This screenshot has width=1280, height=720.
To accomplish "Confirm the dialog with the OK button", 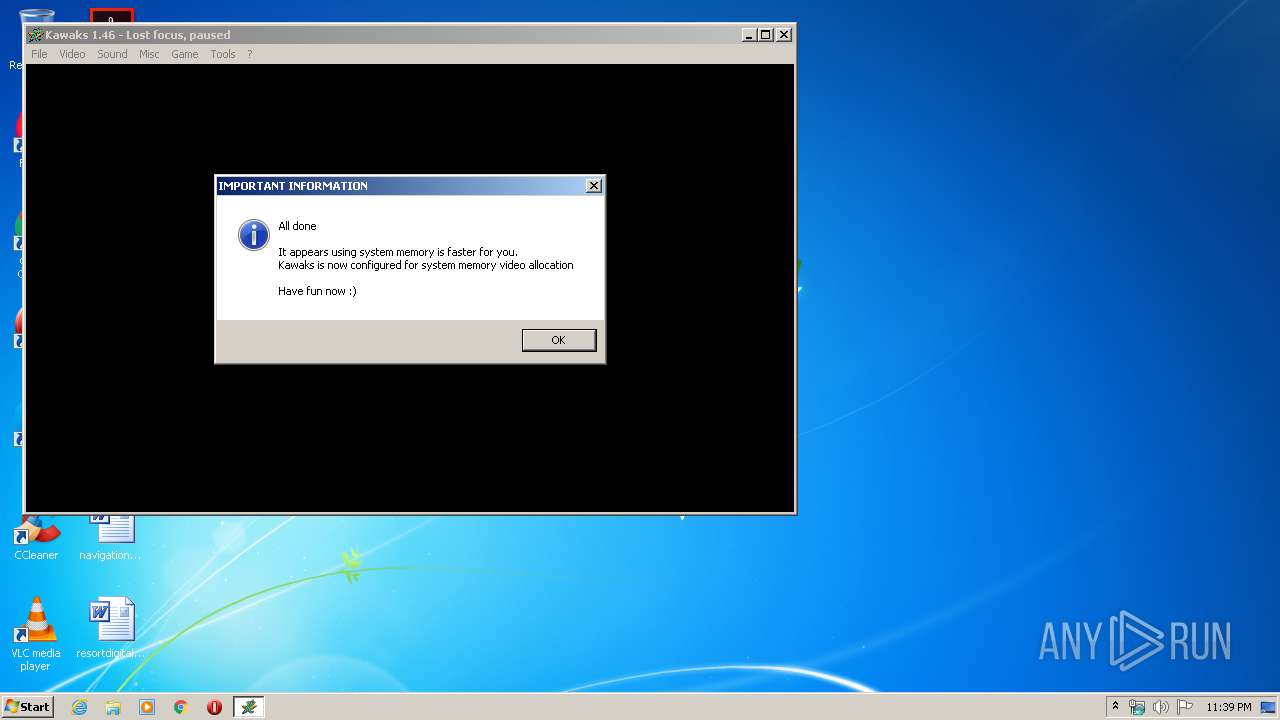I will coord(559,340).
